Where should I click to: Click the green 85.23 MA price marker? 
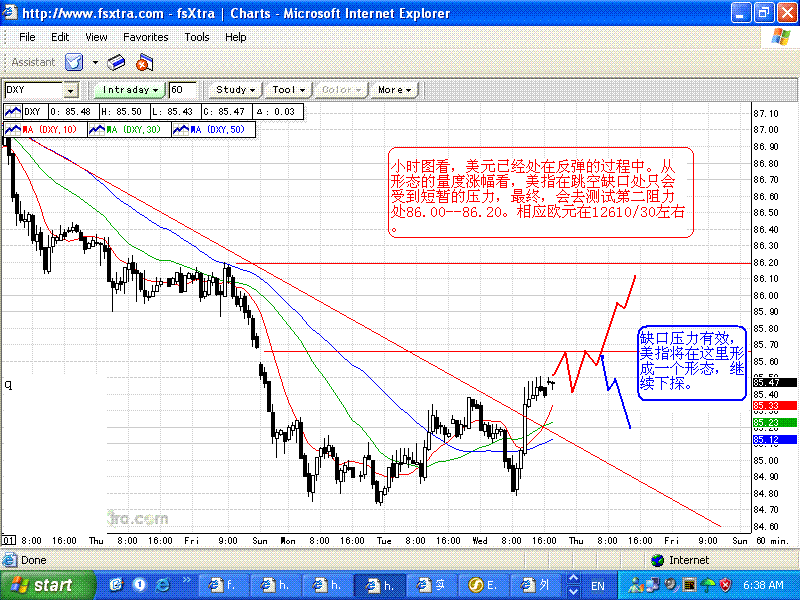tap(774, 422)
